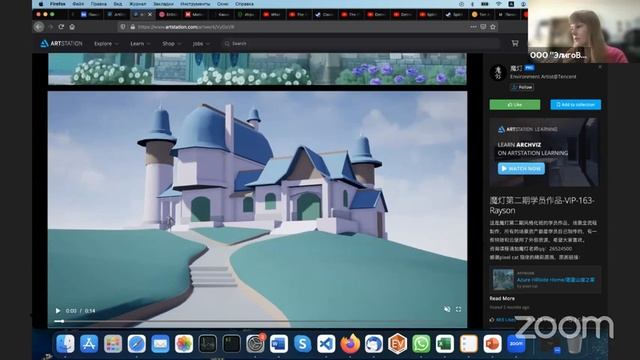Image resolution: width=640 pixels, height=360 pixels.
Task: Open Visual Studio Code from the Dock
Action: (326, 344)
